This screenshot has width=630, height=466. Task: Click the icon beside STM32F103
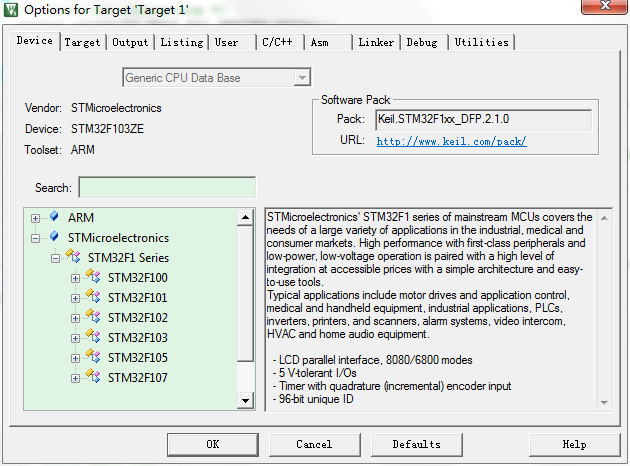click(x=93, y=337)
